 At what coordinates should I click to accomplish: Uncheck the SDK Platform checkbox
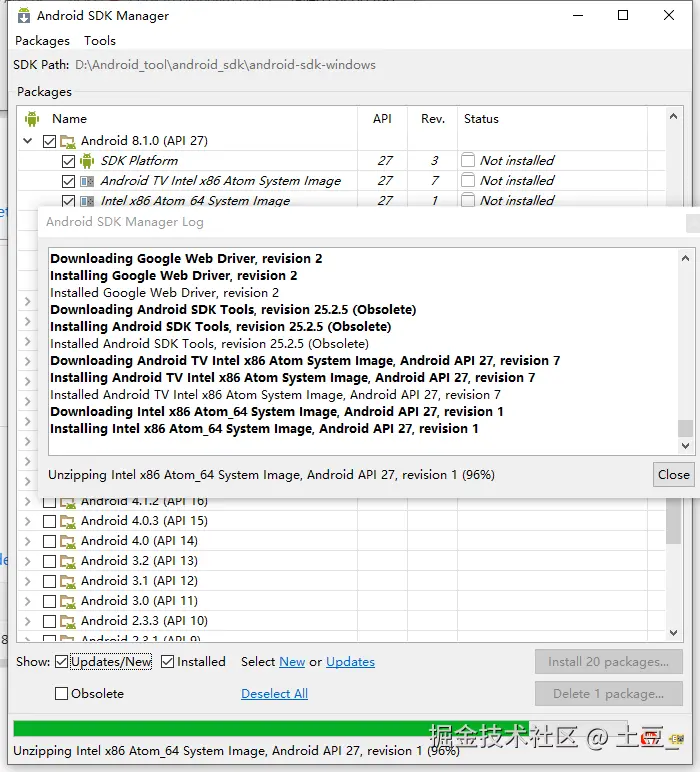(x=68, y=161)
